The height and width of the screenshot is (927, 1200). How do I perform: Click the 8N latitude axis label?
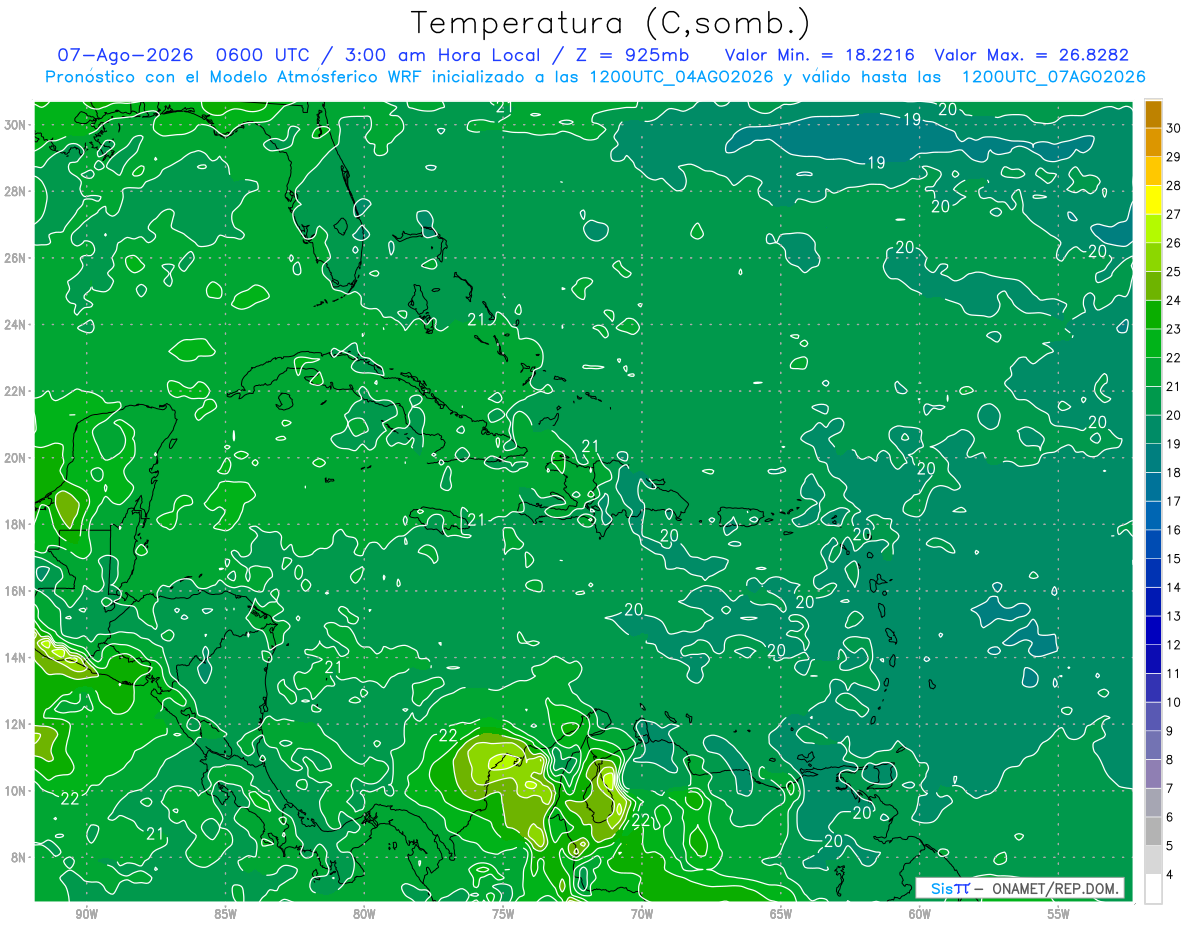tap(20, 857)
